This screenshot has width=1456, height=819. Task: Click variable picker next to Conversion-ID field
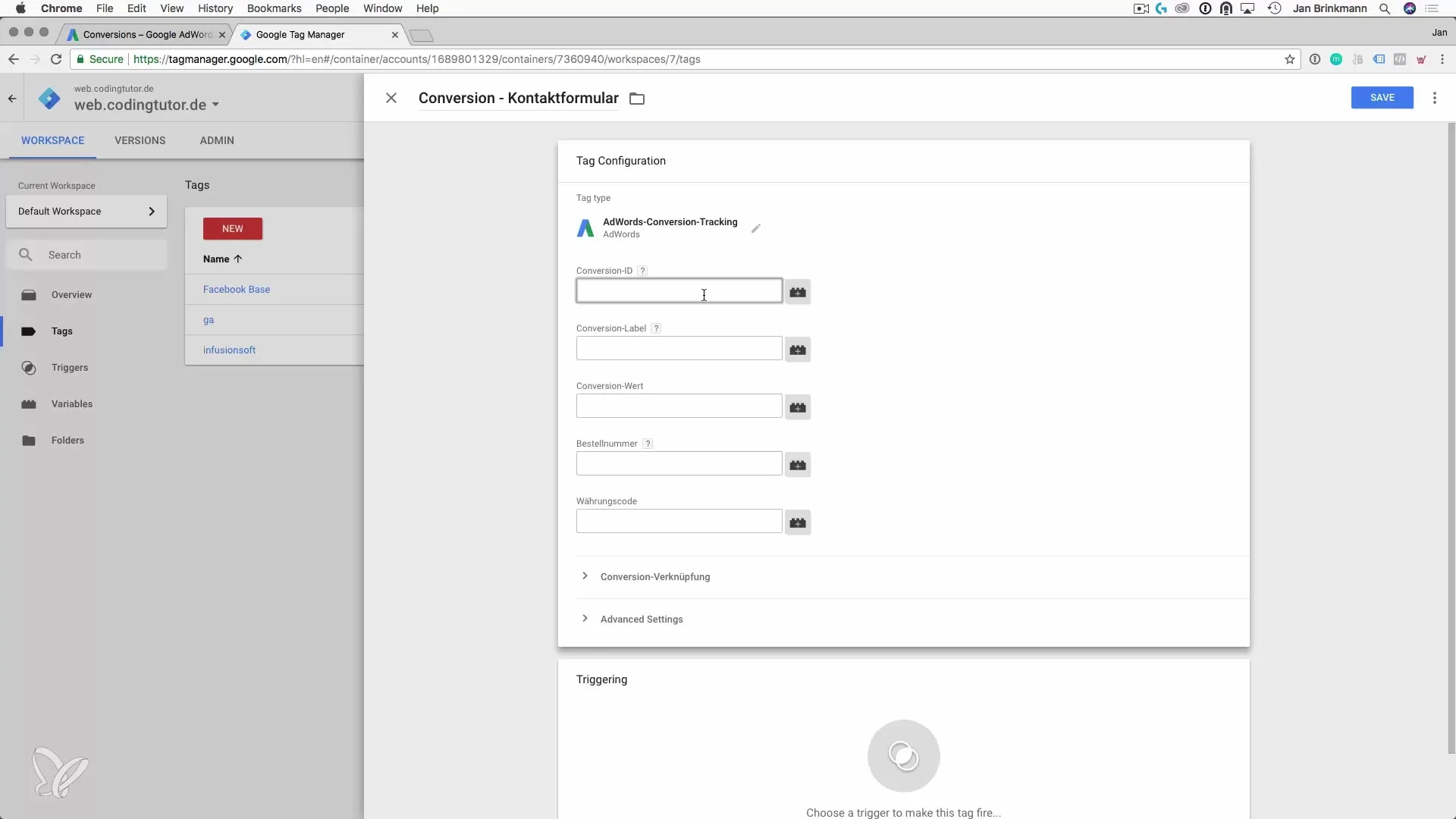tap(798, 292)
